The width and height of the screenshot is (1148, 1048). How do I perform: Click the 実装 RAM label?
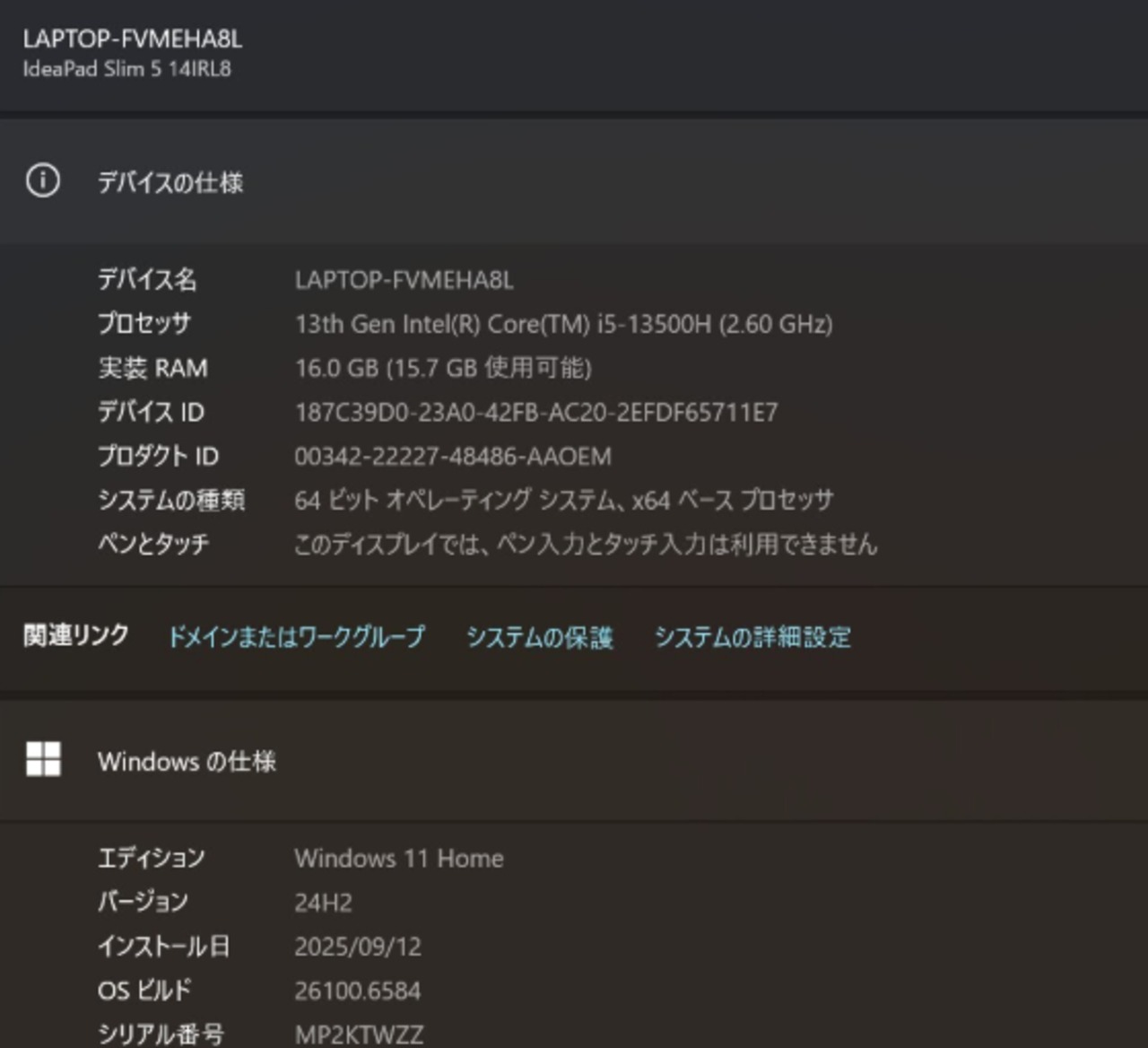152,368
